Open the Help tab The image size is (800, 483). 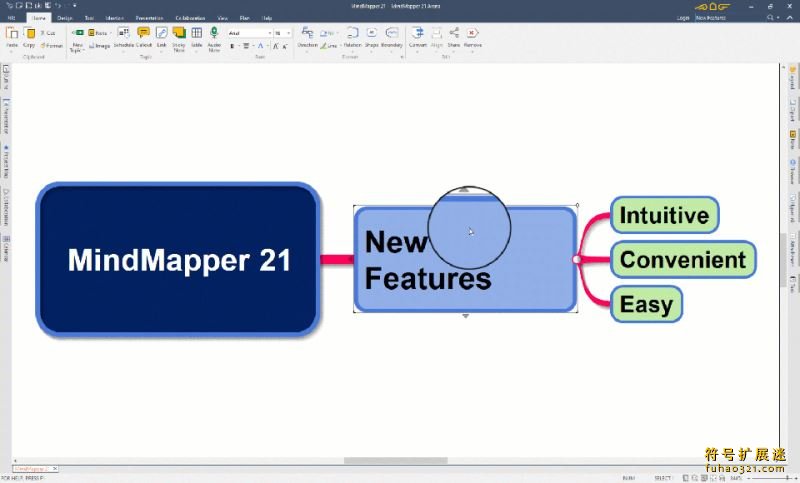click(x=267, y=18)
